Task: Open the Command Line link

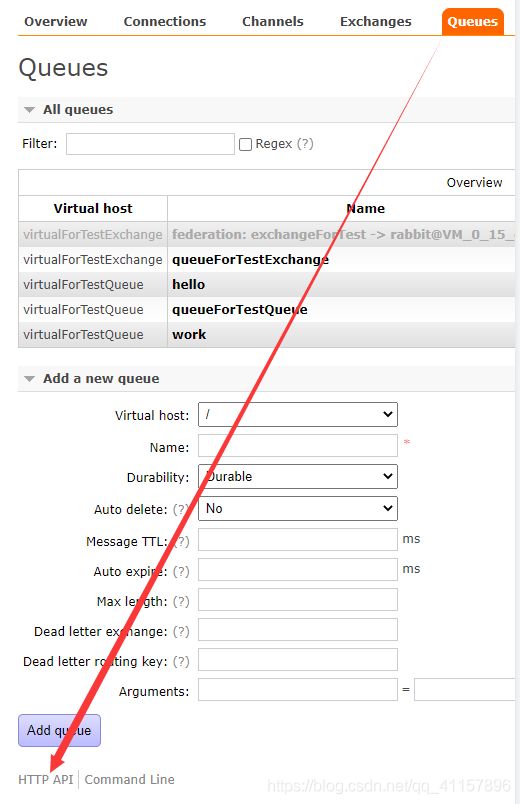Action: point(129,779)
